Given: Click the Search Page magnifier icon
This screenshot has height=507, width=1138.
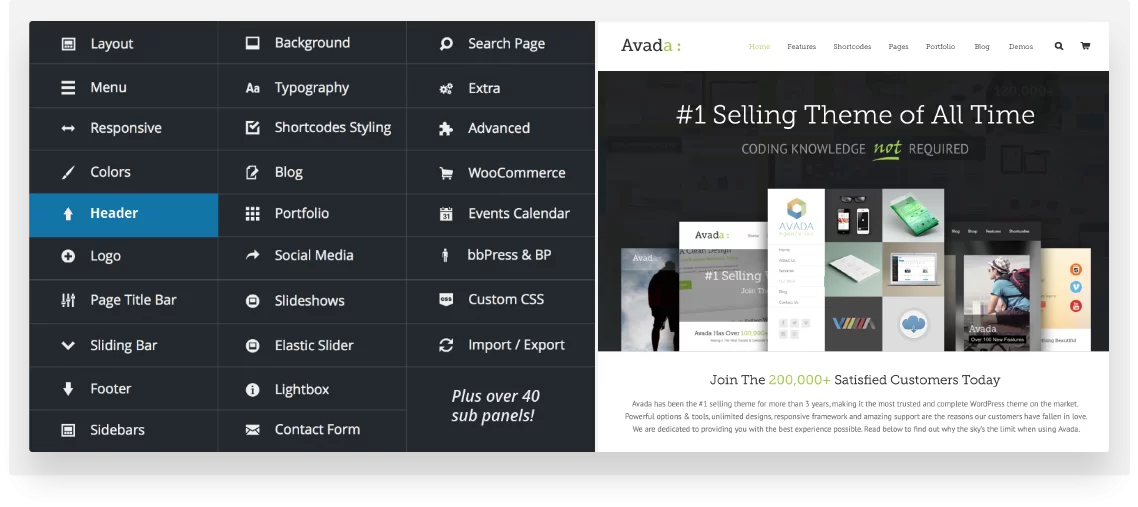Looking at the screenshot, I should click(x=446, y=44).
